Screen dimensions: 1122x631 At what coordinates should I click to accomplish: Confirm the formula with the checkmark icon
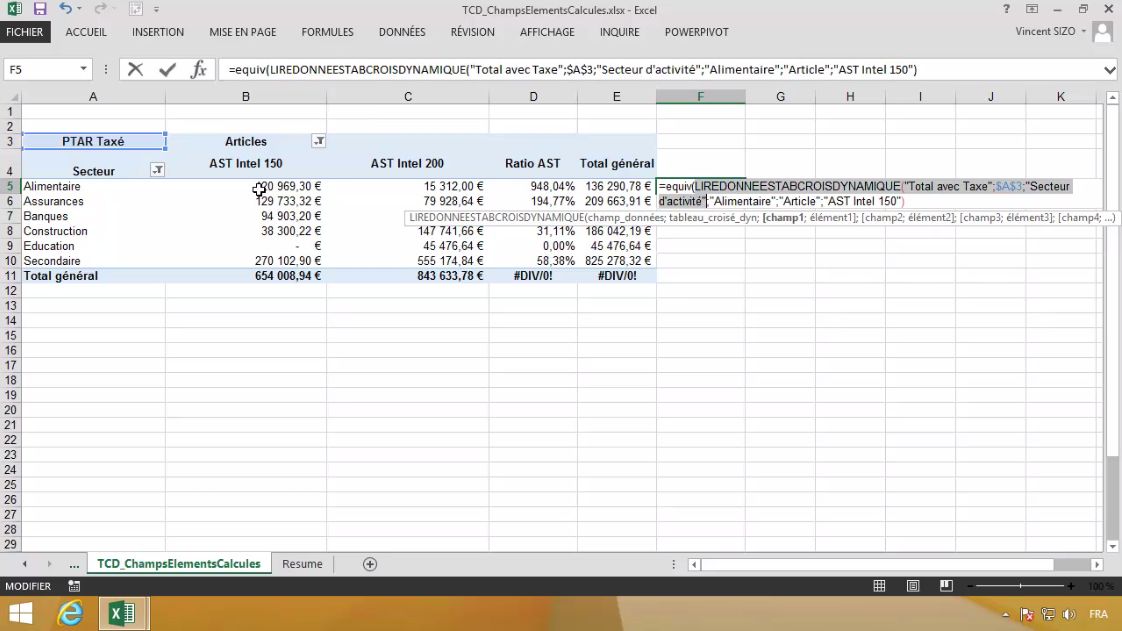click(x=167, y=70)
